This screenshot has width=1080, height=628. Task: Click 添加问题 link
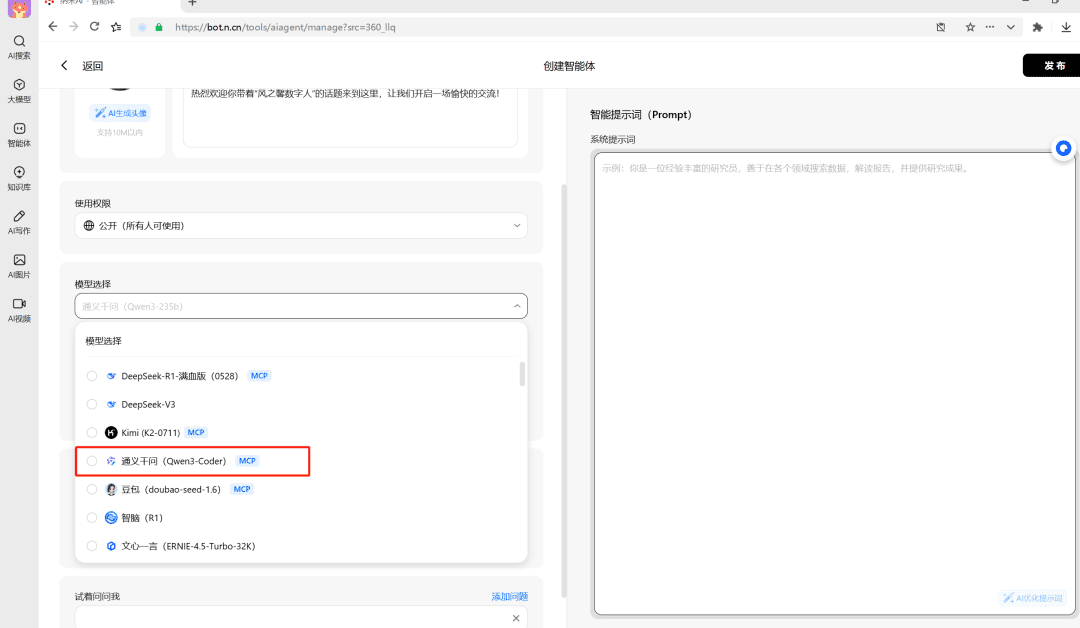point(510,596)
